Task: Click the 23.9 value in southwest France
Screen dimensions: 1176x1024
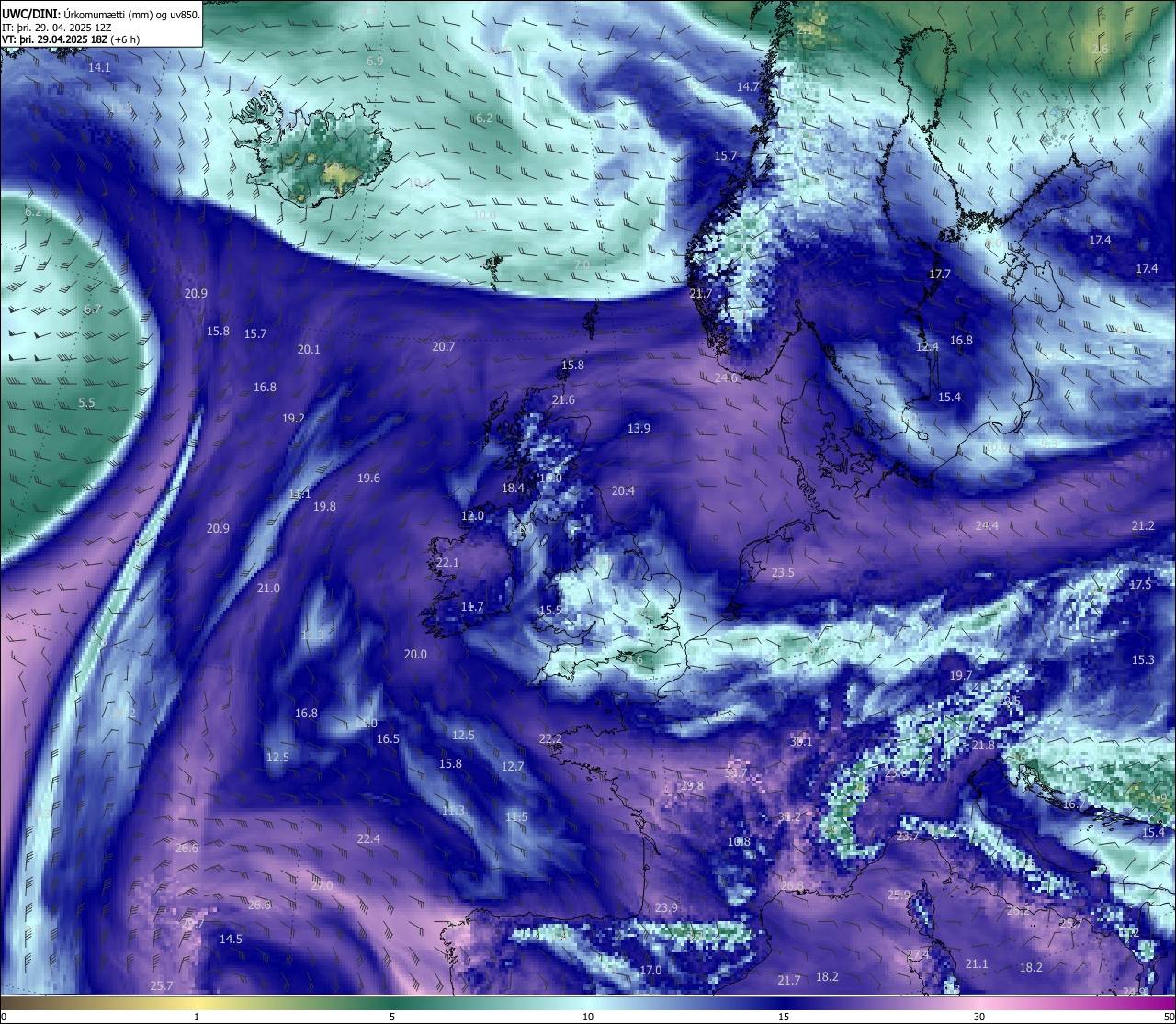Action: (x=666, y=907)
